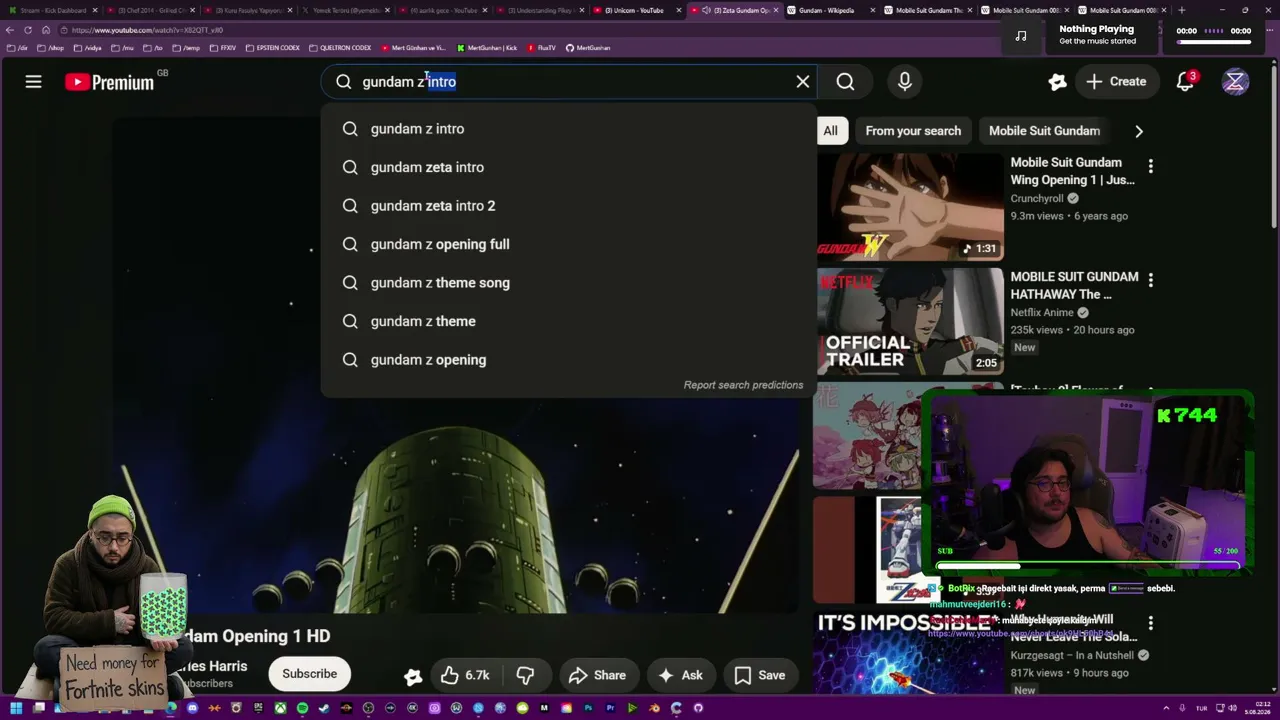Screen dimensions: 1280x720
Task: Open options for Gundam Hathaway video
Action: (x=1150, y=280)
